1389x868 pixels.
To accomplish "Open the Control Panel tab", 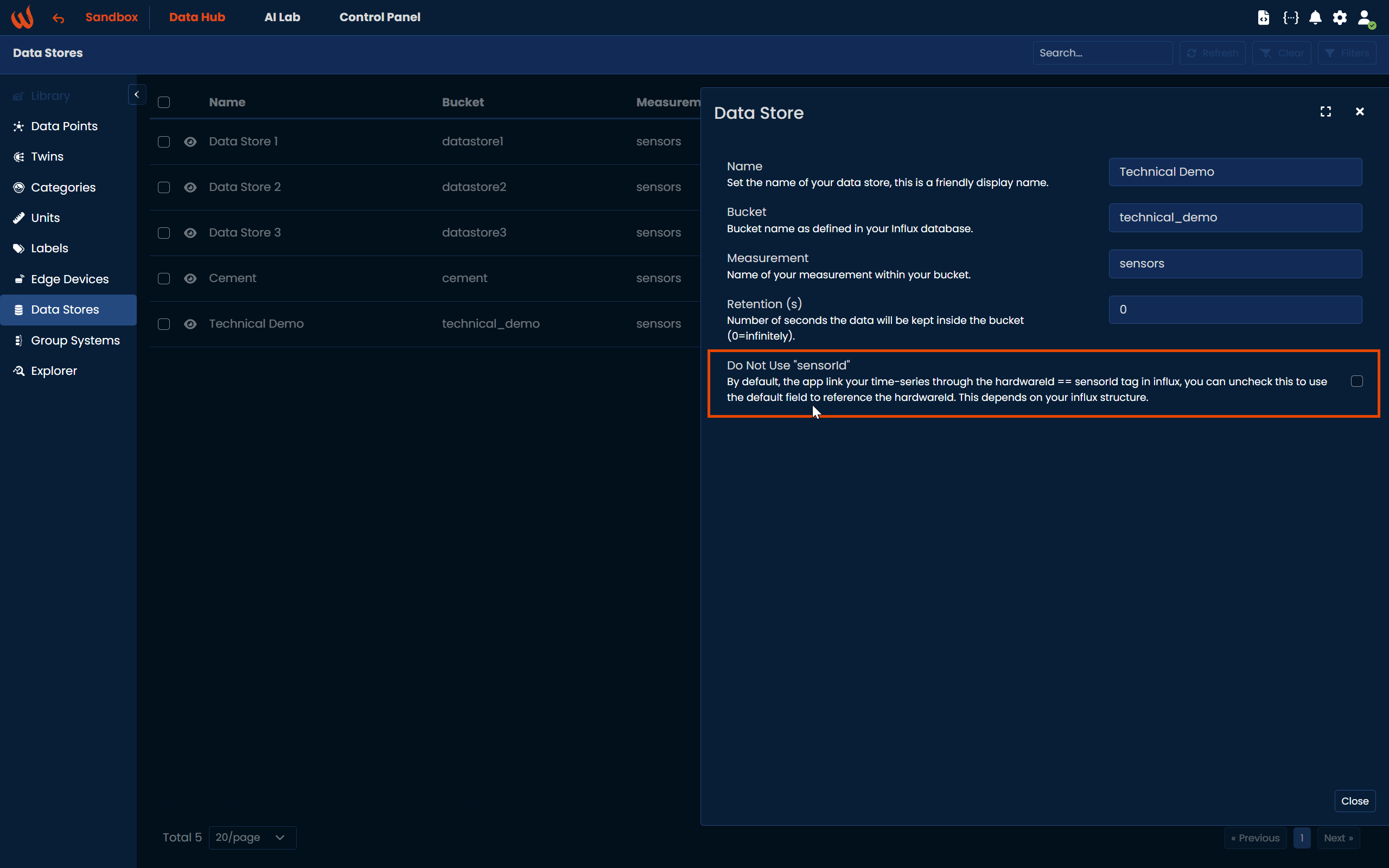I will (379, 17).
